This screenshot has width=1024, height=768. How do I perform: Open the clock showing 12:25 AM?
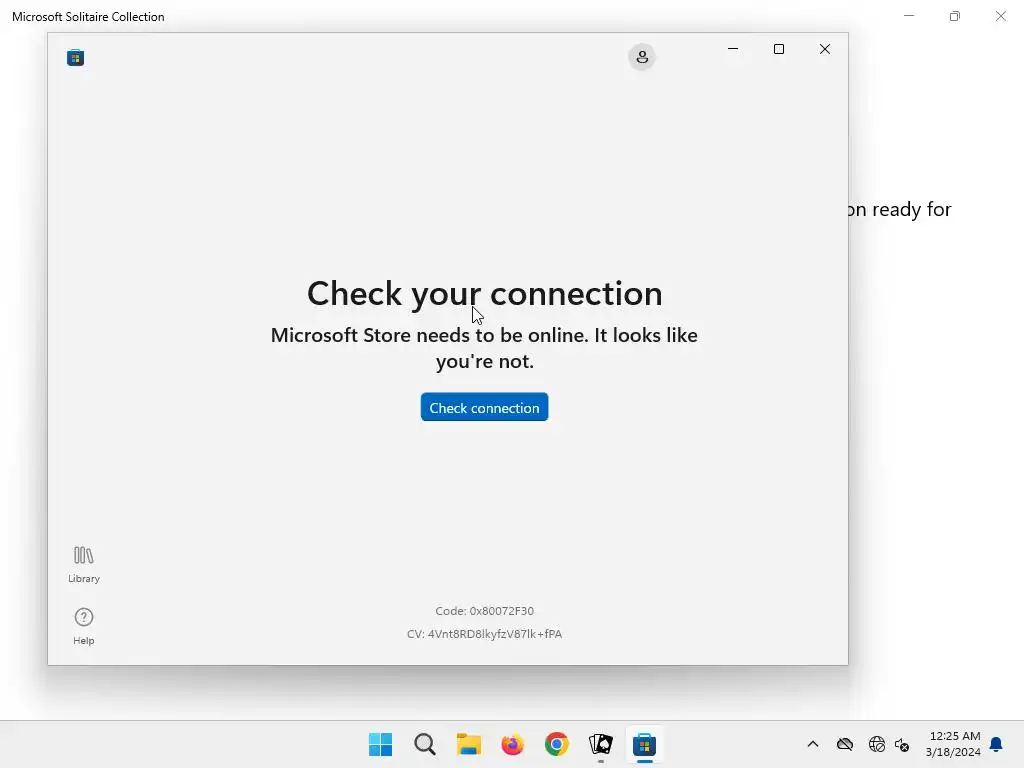point(953,744)
